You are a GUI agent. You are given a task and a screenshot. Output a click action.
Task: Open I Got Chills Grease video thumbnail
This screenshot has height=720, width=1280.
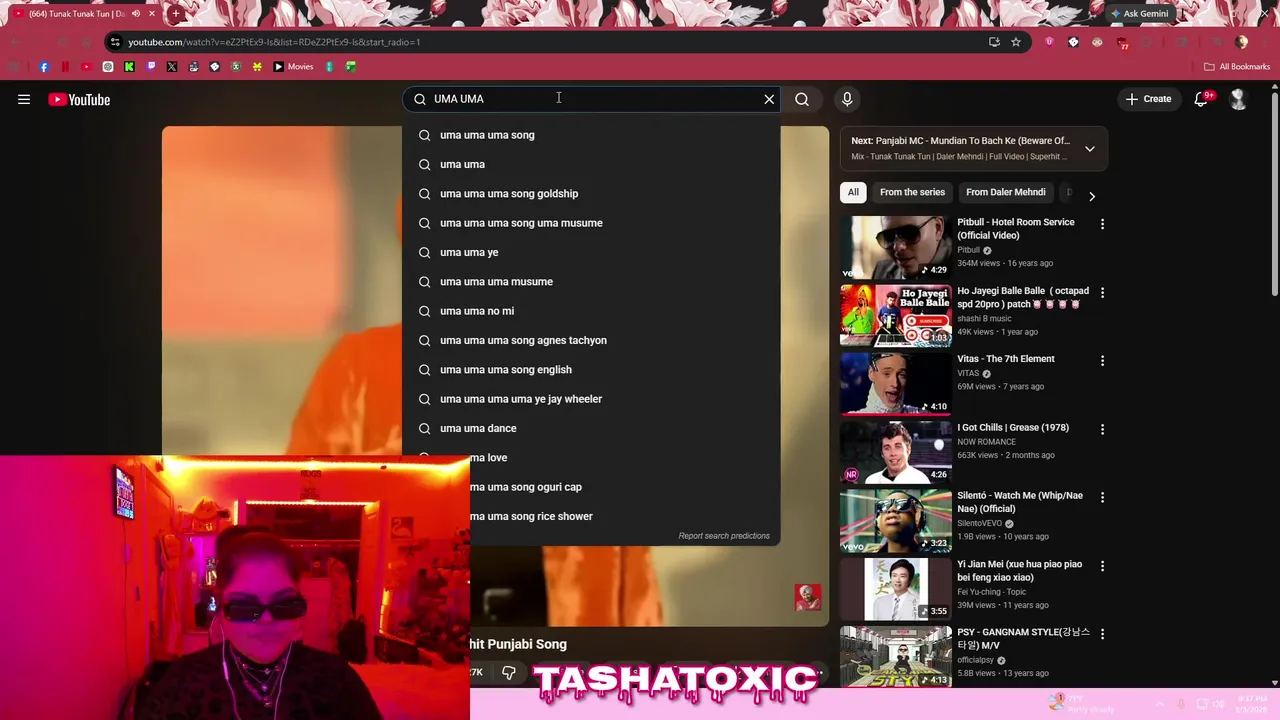896,452
